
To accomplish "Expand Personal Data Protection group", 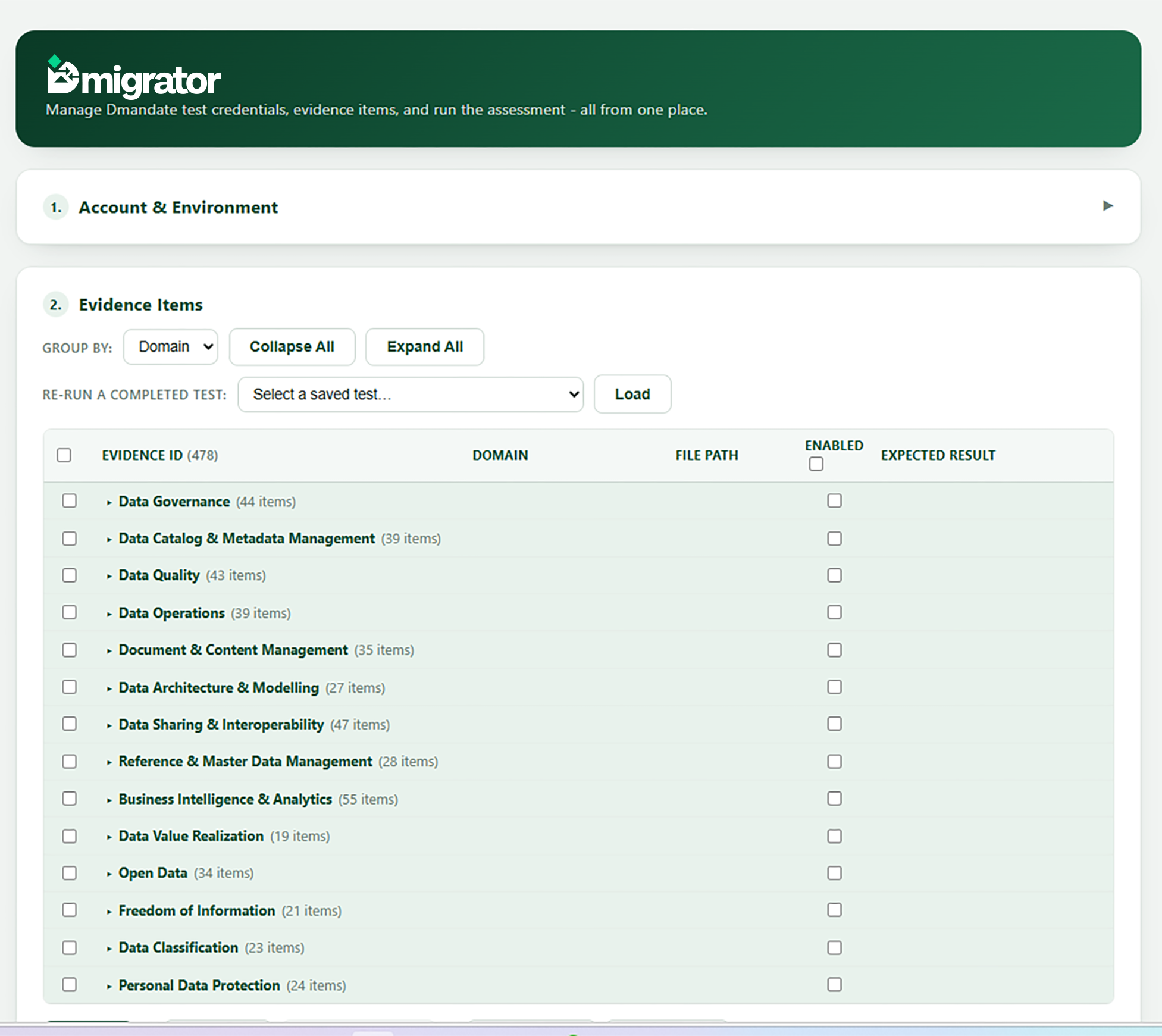I will coord(109,987).
